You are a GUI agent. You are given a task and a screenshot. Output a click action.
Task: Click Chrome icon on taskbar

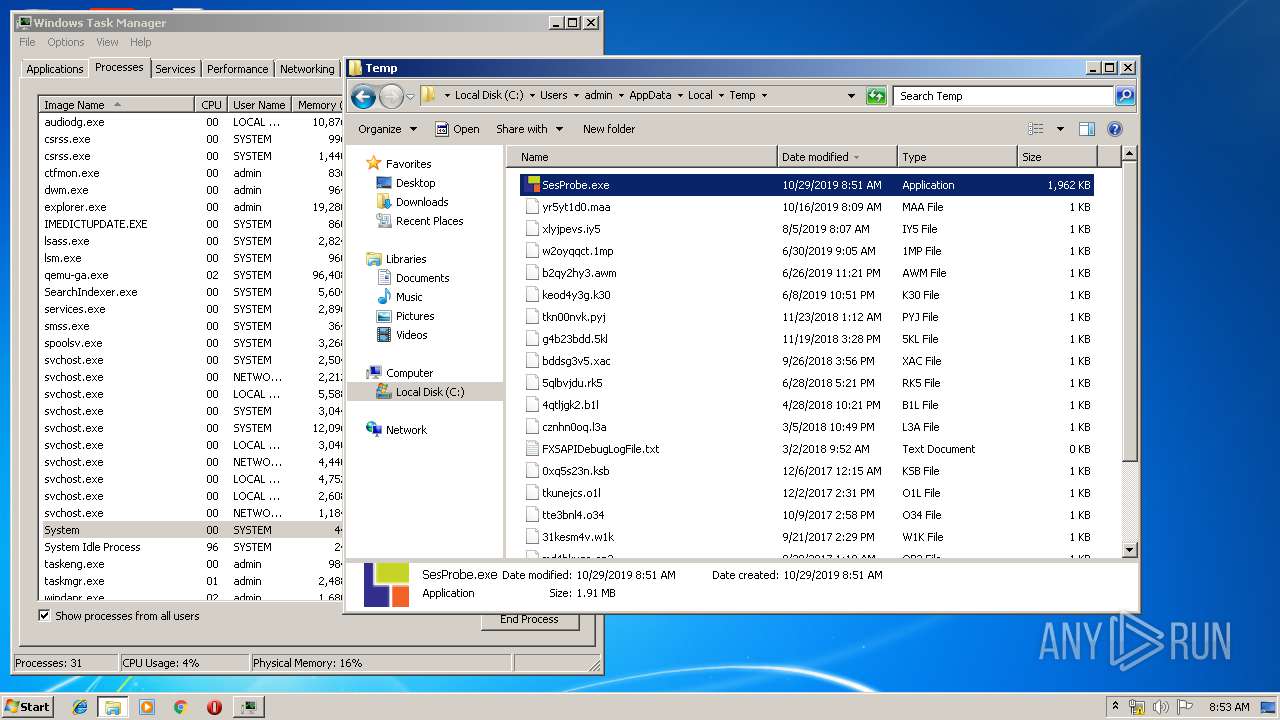pos(180,707)
